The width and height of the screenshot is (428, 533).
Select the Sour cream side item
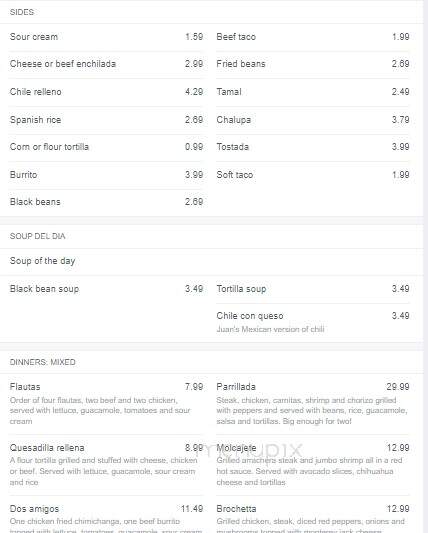click(x=106, y=37)
